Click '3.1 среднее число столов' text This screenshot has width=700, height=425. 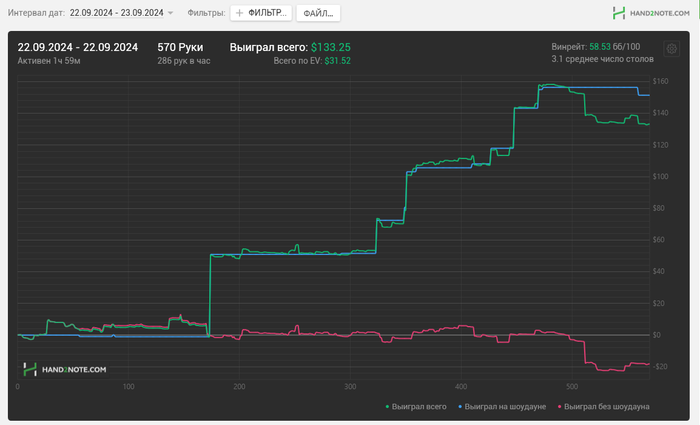[x=602, y=59]
